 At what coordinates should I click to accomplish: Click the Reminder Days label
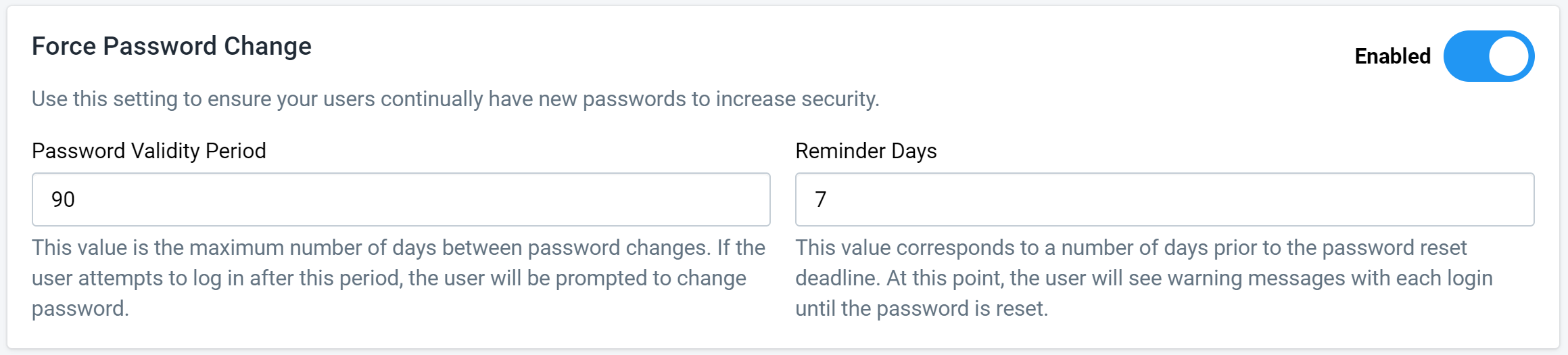coord(865,151)
